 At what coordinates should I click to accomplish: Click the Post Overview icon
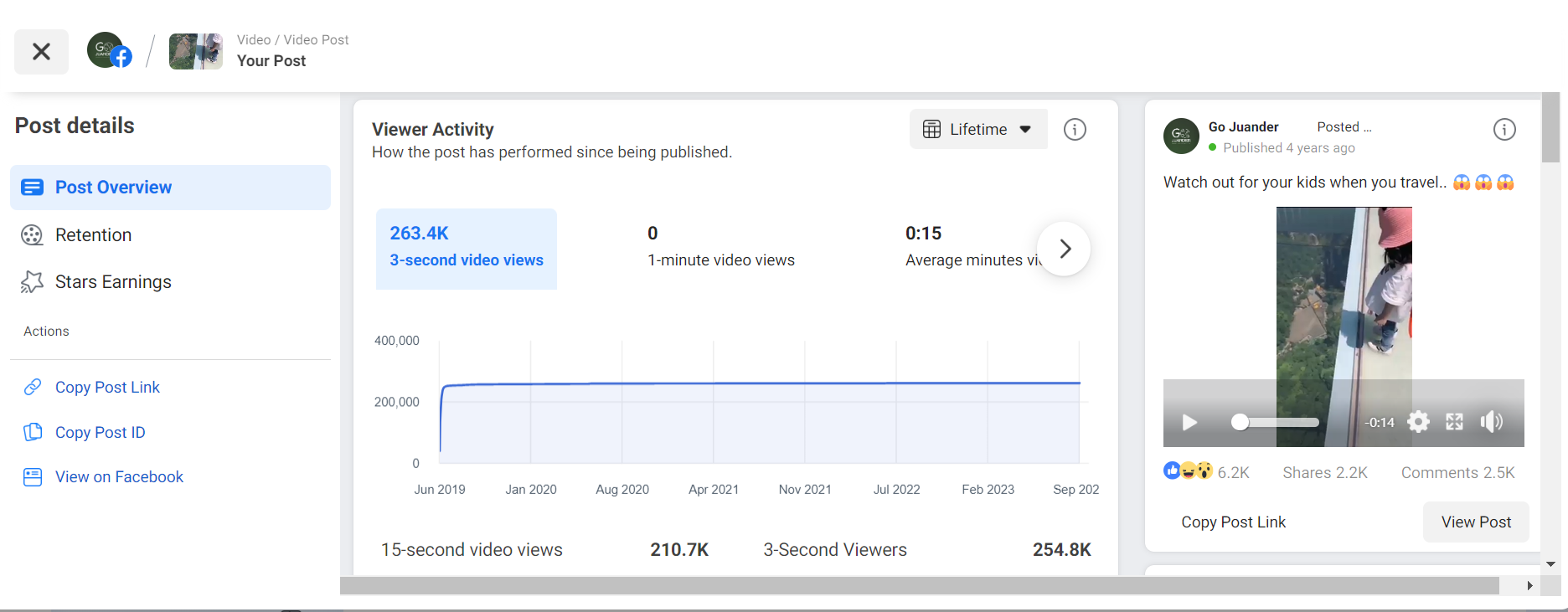tap(32, 188)
